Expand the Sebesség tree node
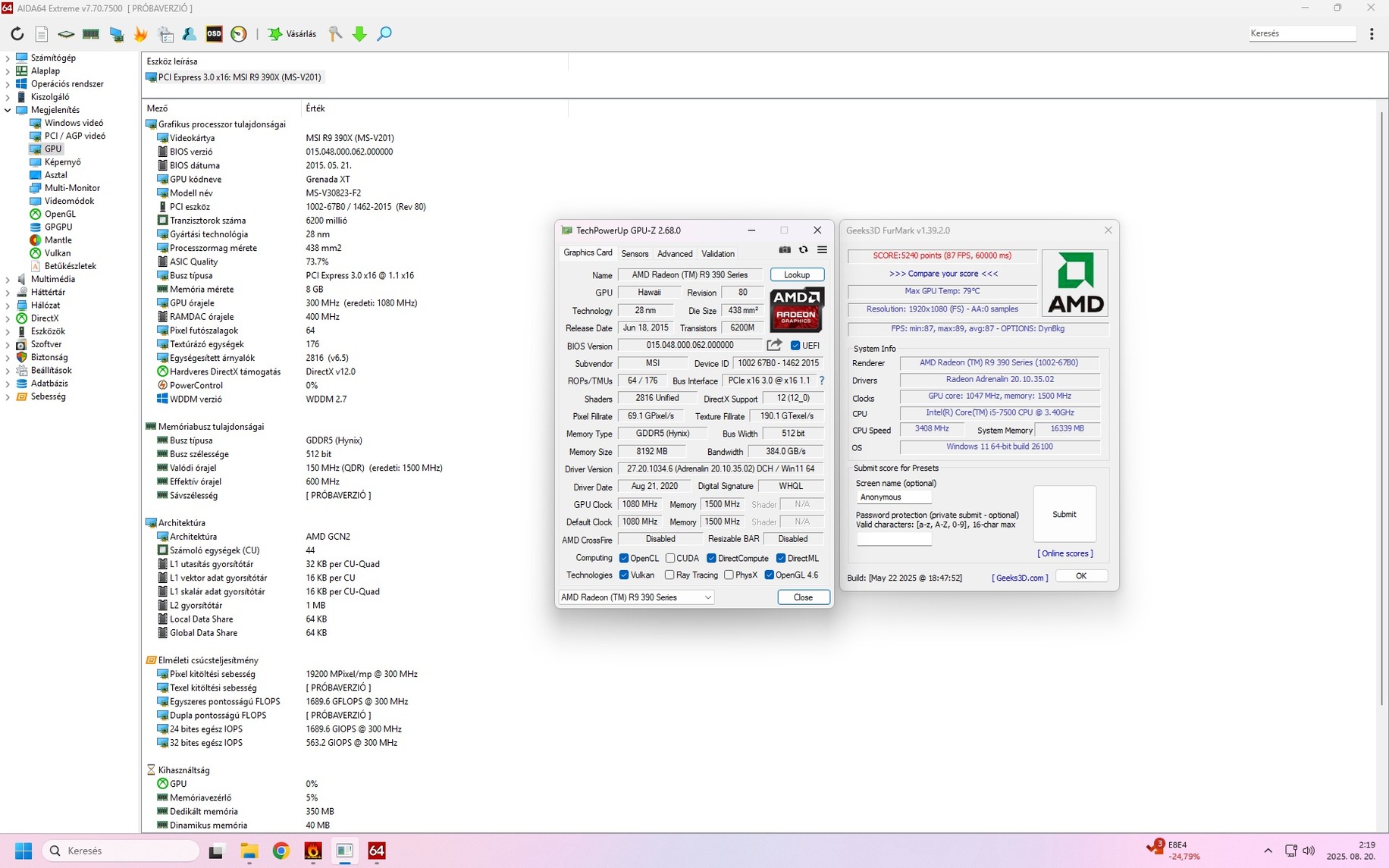This screenshot has height=868, width=1389. (8, 396)
